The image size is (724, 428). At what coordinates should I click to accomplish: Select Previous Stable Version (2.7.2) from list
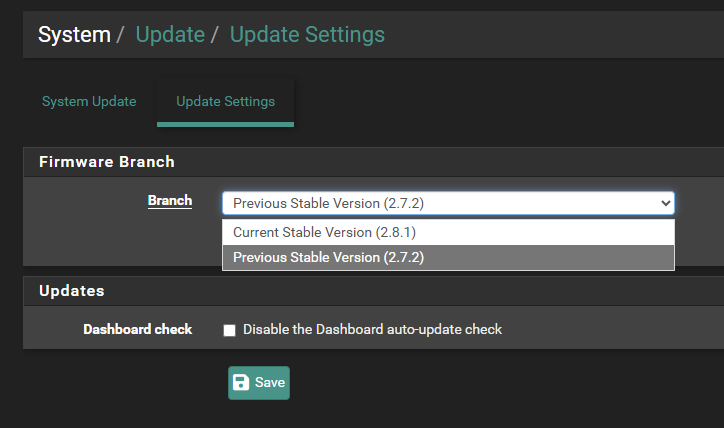point(448,258)
